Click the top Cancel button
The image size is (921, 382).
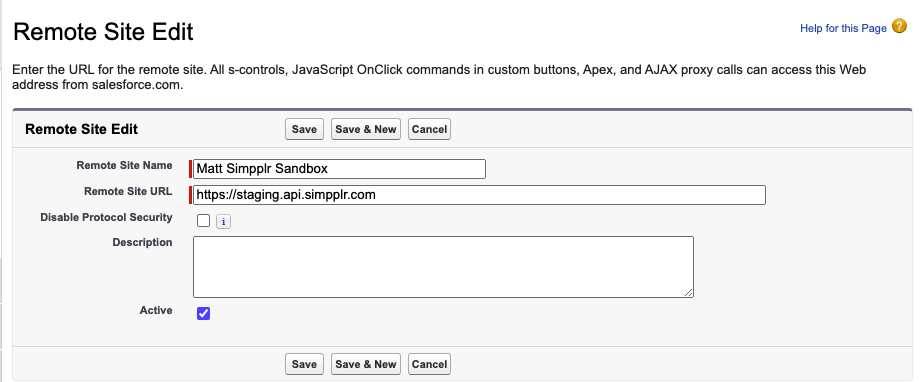429,129
